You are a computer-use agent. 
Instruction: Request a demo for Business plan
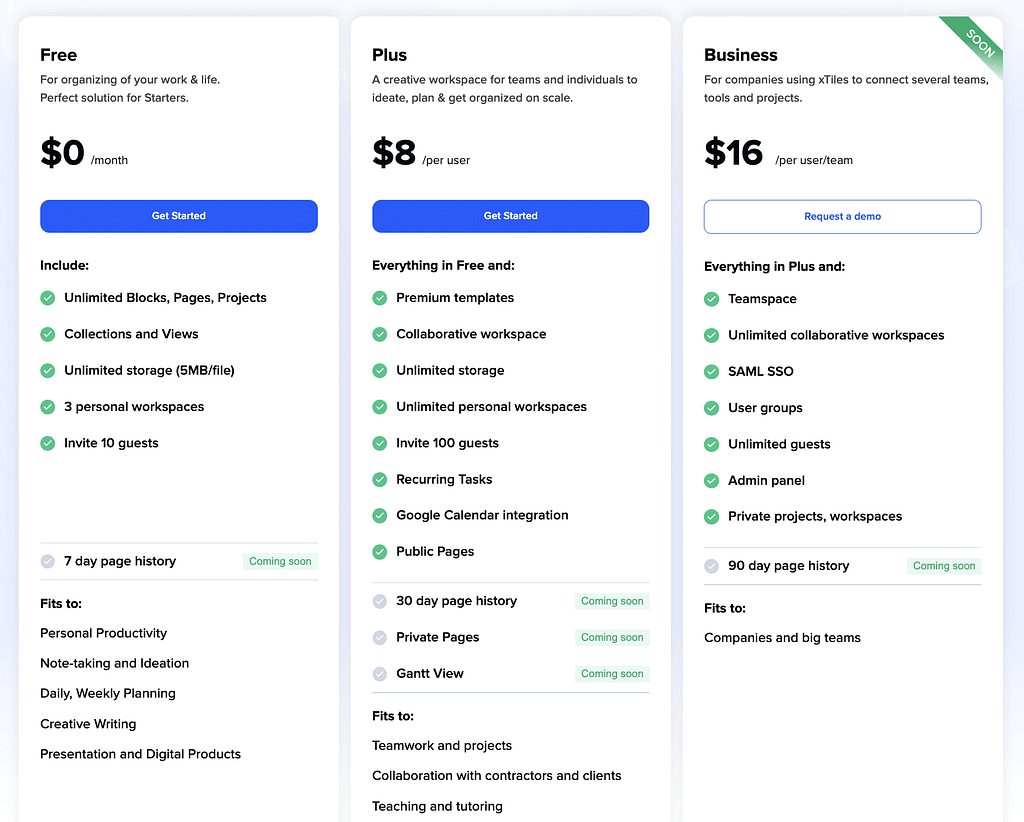coord(842,217)
